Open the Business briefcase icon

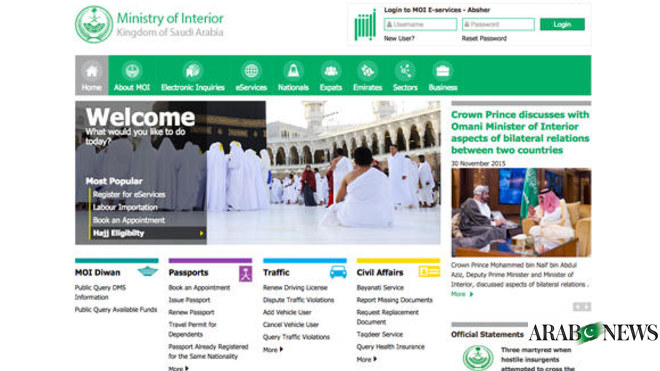[443, 71]
